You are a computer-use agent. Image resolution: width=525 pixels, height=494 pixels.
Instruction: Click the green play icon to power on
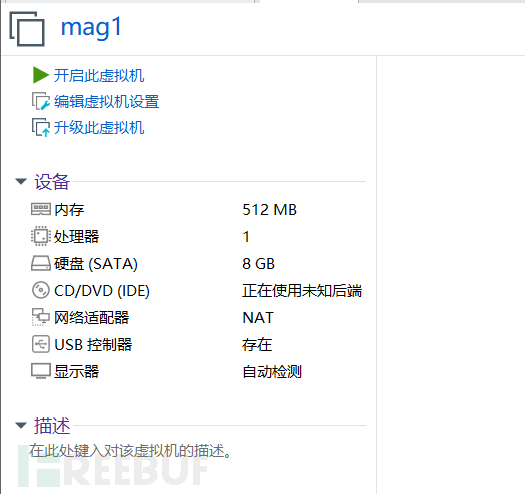coord(41,75)
